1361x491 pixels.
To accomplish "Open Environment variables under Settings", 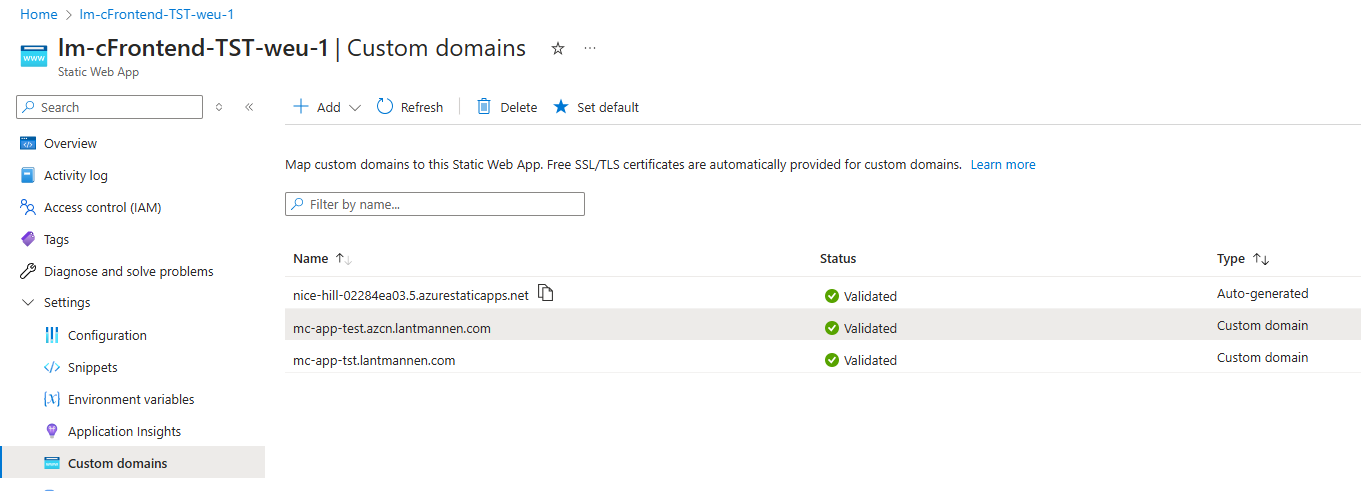I will [x=132, y=399].
